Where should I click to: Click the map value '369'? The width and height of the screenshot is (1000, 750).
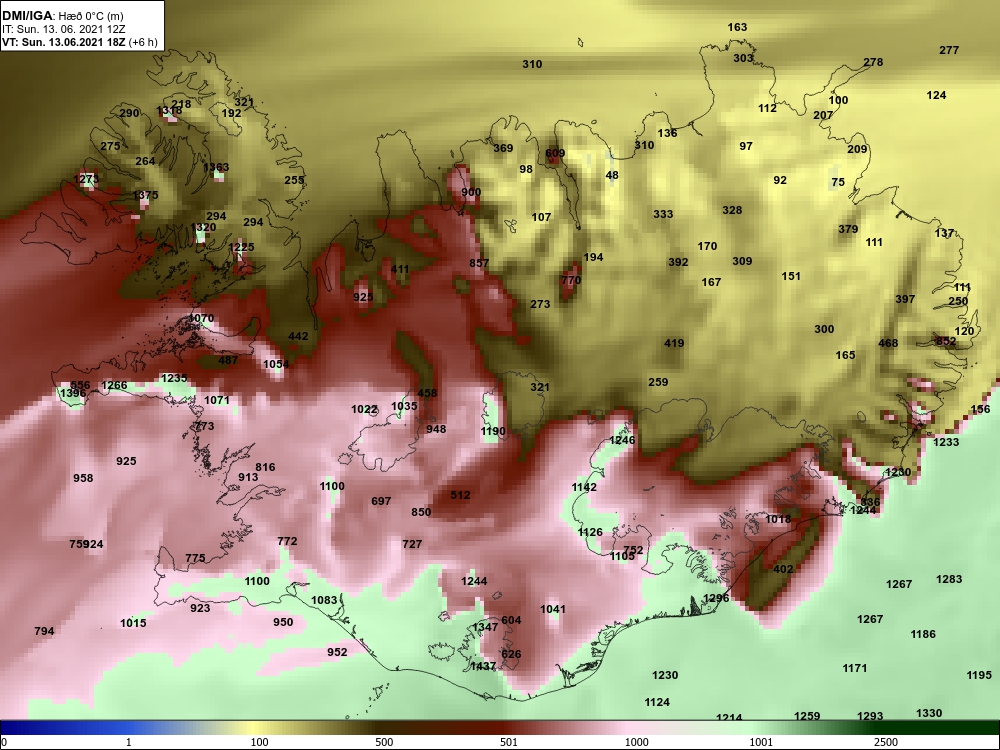coord(503,148)
